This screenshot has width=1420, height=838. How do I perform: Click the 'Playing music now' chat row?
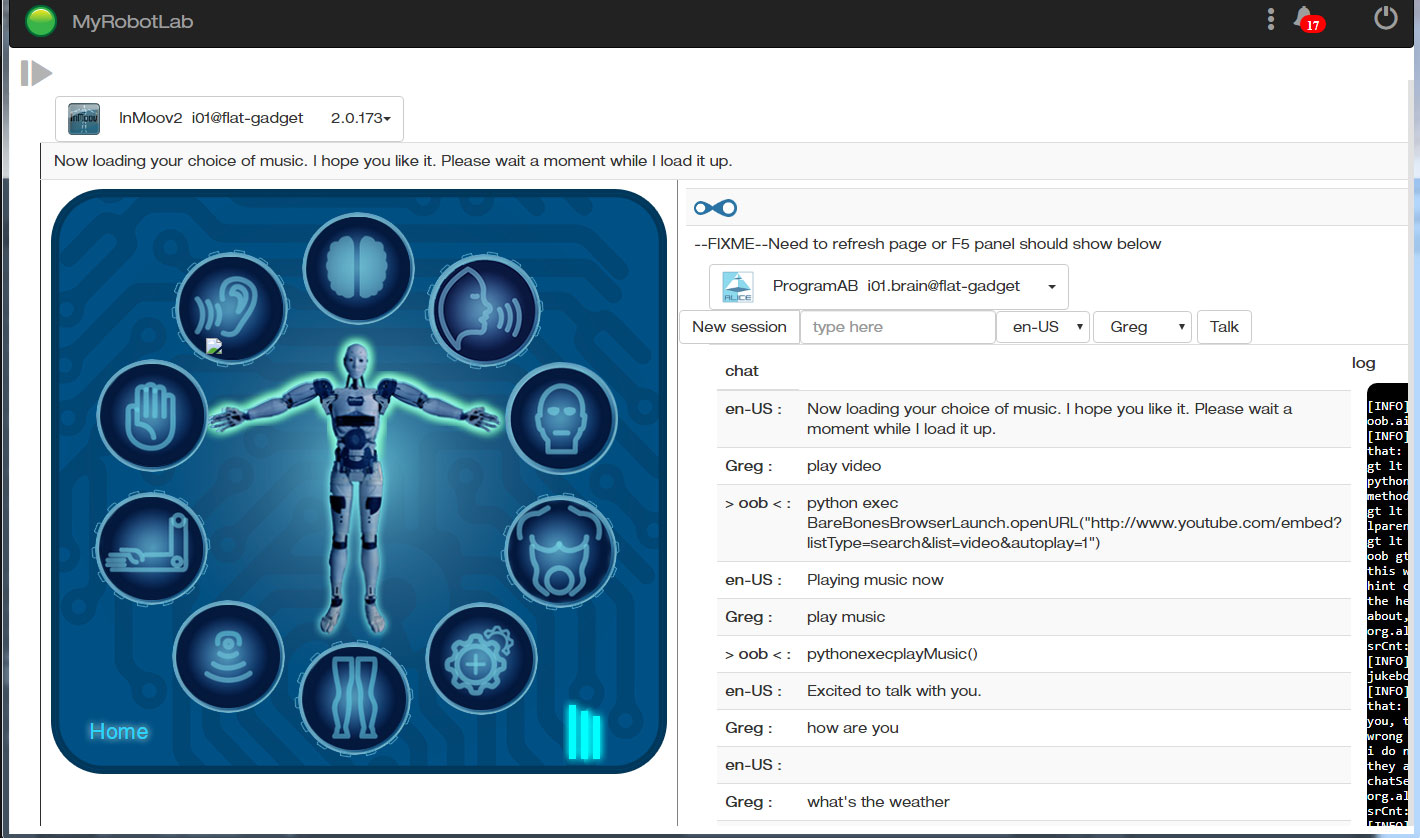click(x=1033, y=580)
